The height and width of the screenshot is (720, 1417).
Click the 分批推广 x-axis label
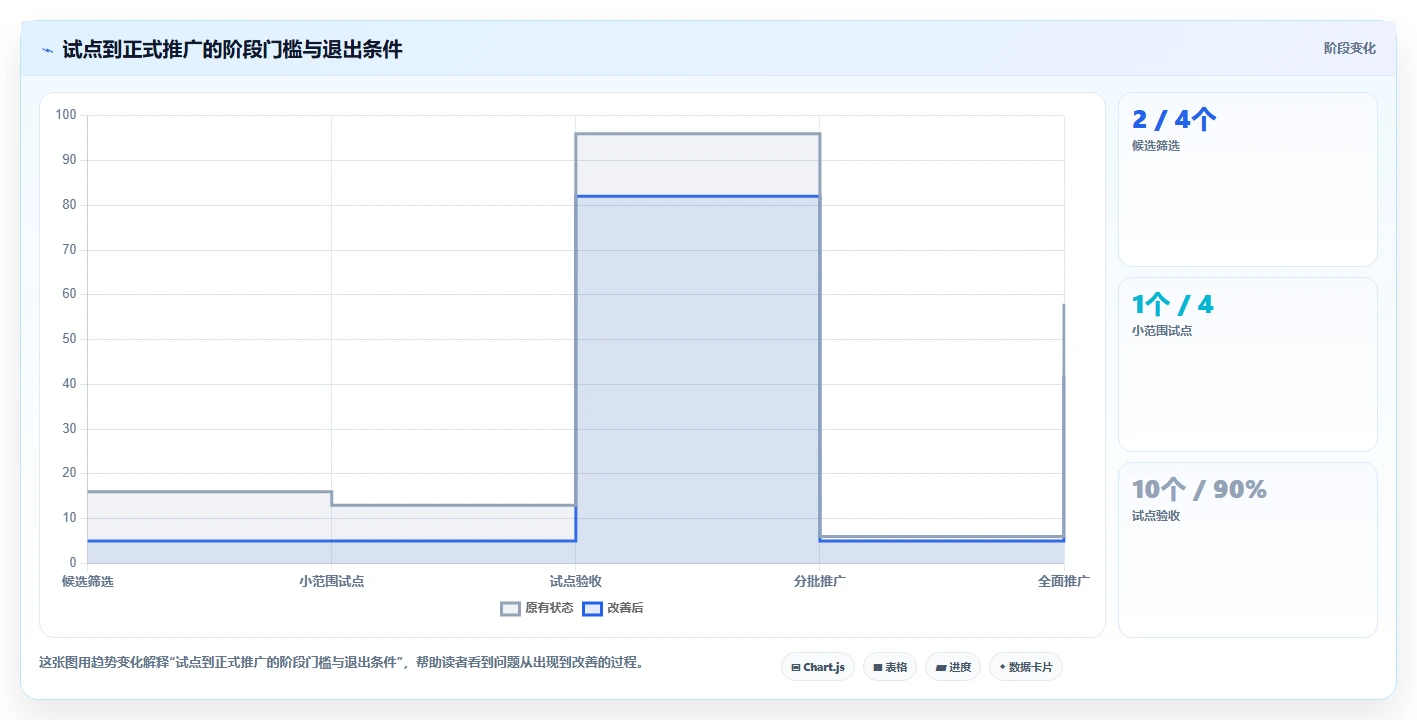point(820,581)
